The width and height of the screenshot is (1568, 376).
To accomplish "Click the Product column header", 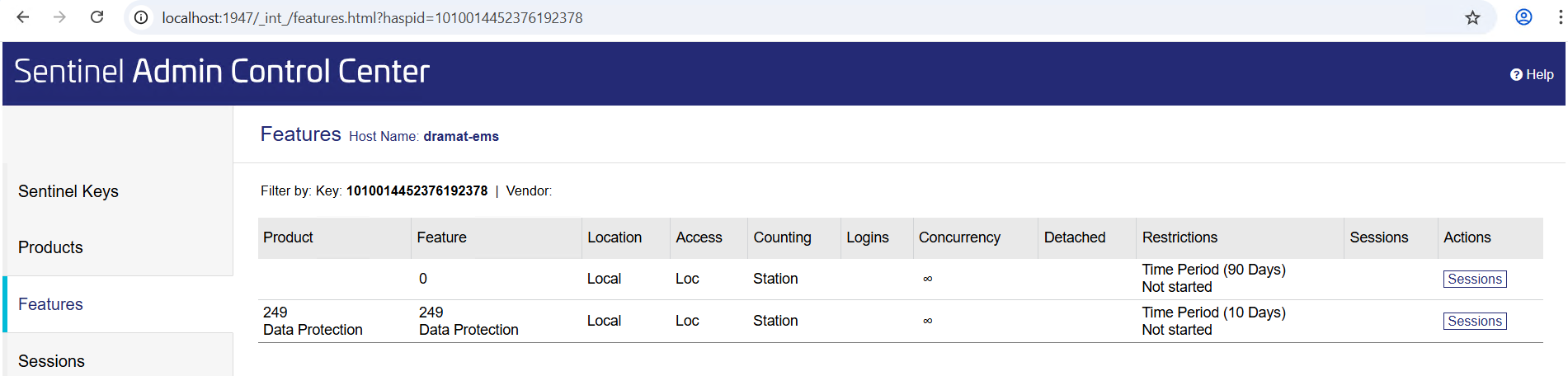I will click(x=288, y=237).
